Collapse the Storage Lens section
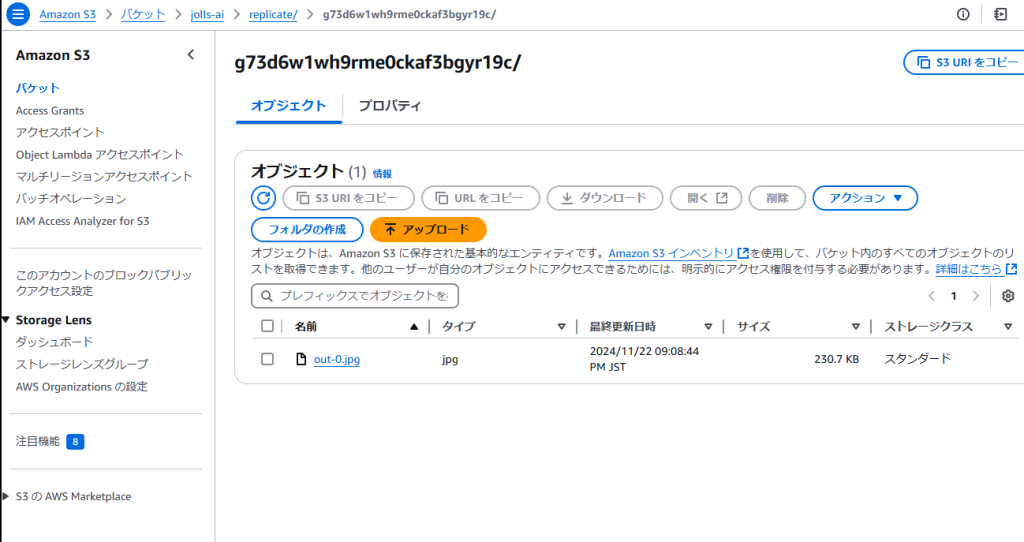The height and width of the screenshot is (542, 1024). (6, 320)
